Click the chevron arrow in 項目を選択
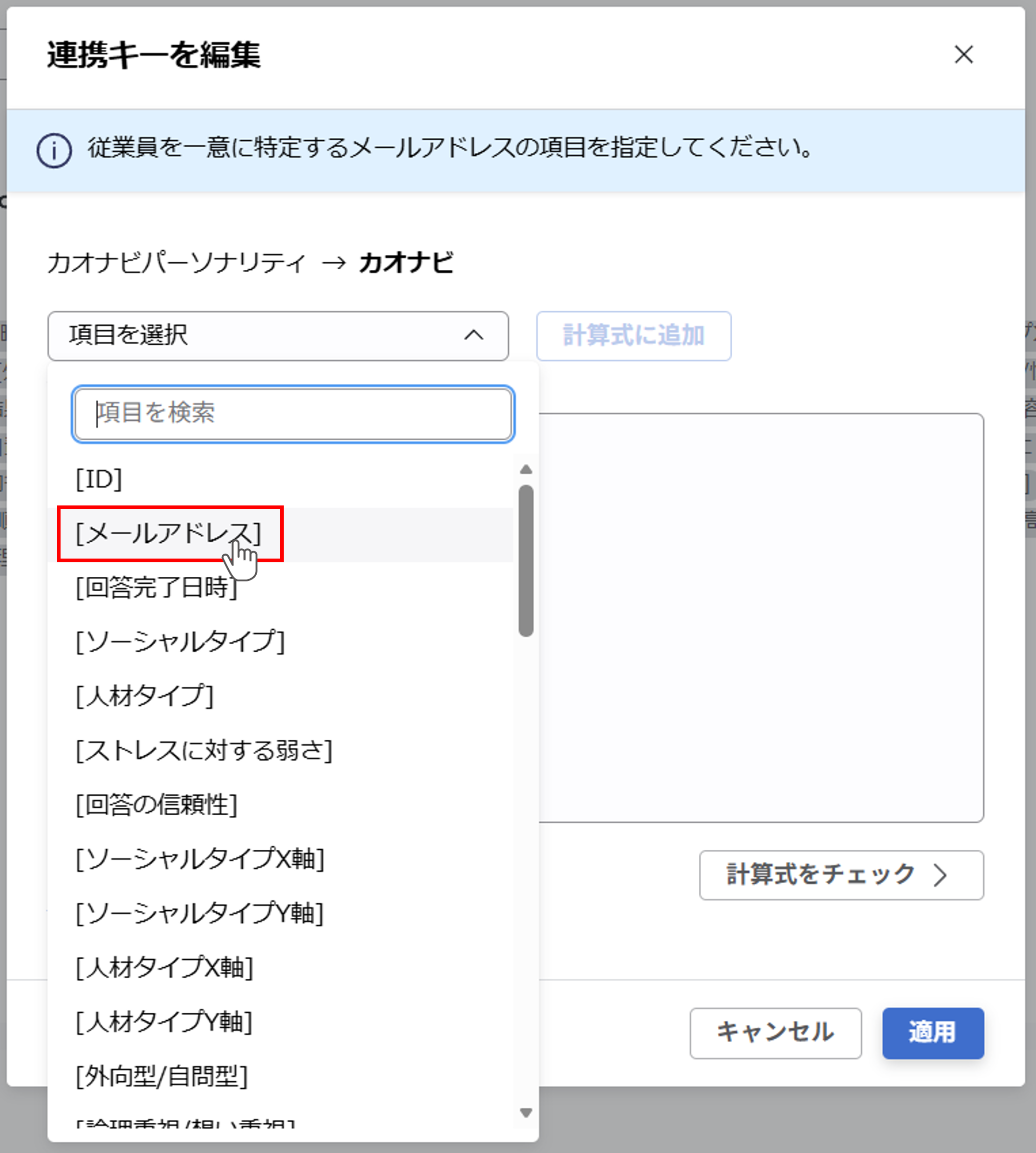Image resolution: width=1036 pixels, height=1153 pixels. coord(474,335)
